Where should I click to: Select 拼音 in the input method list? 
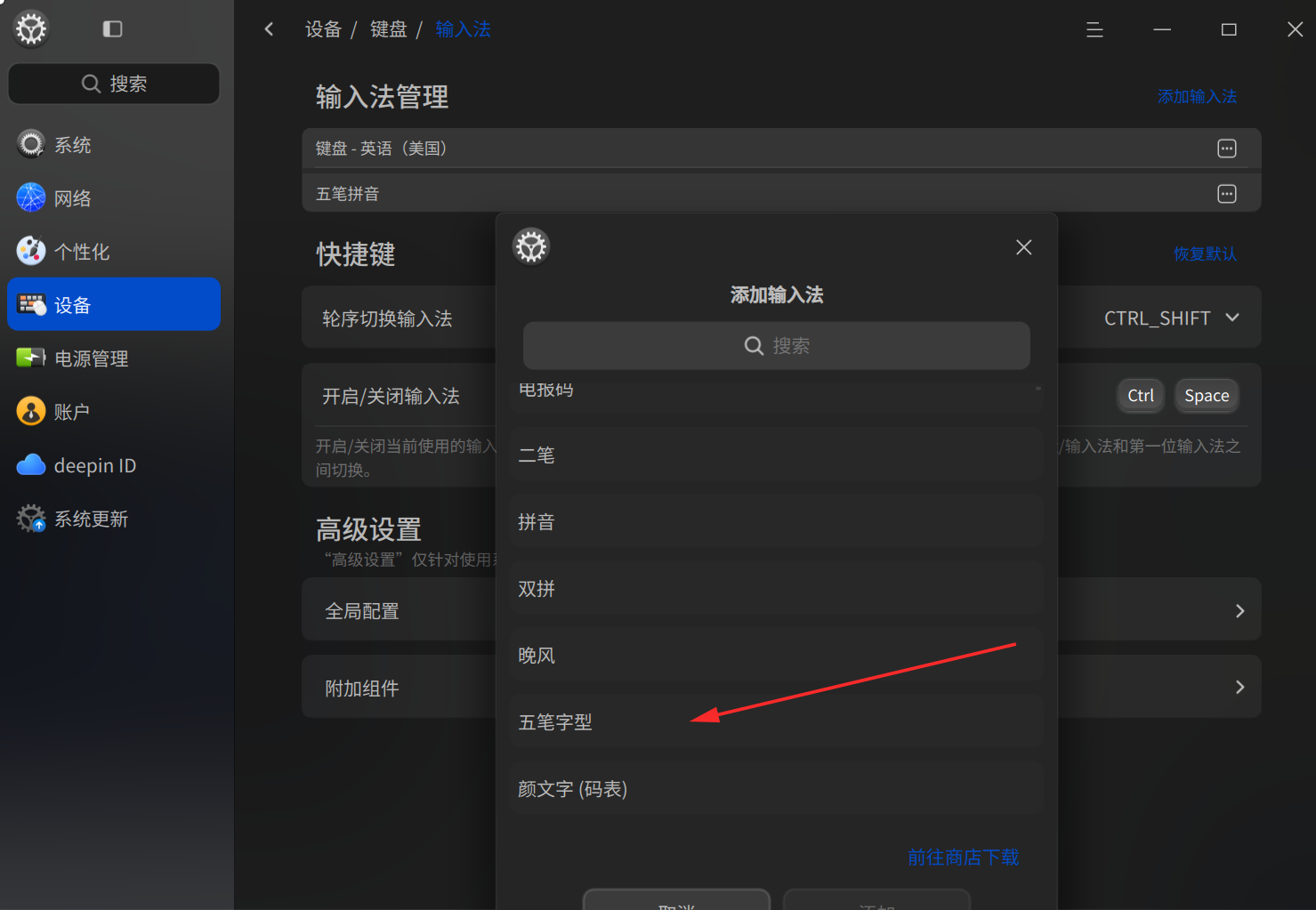777,521
